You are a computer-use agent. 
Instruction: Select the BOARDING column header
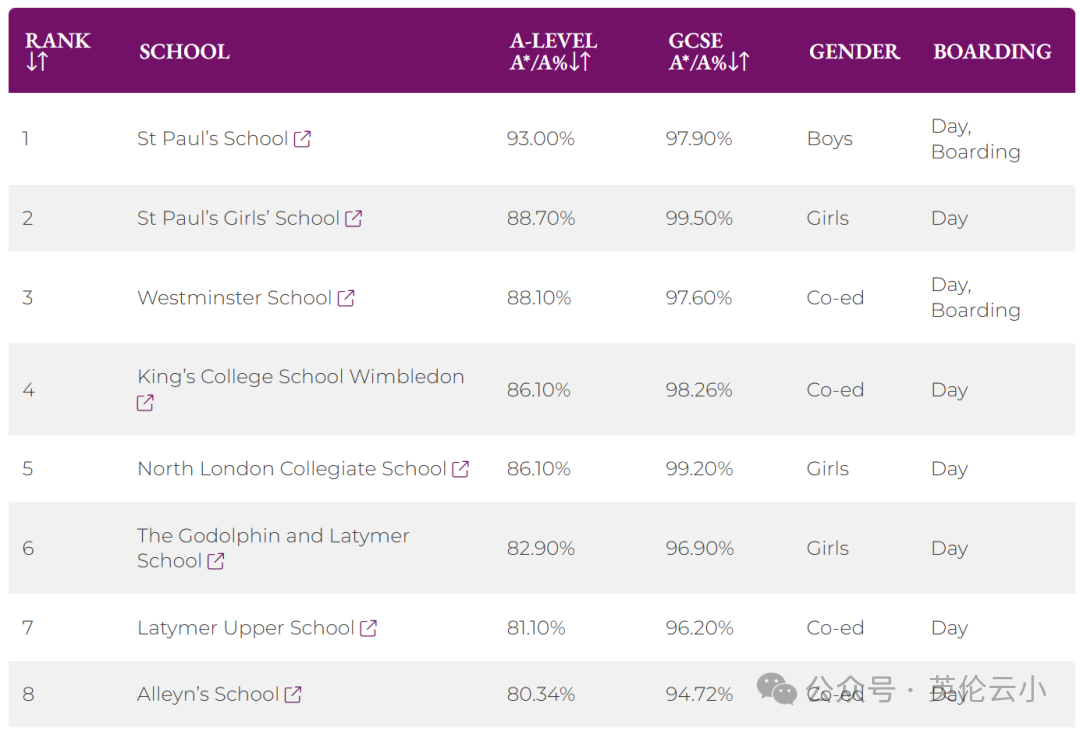pyautogui.click(x=992, y=51)
